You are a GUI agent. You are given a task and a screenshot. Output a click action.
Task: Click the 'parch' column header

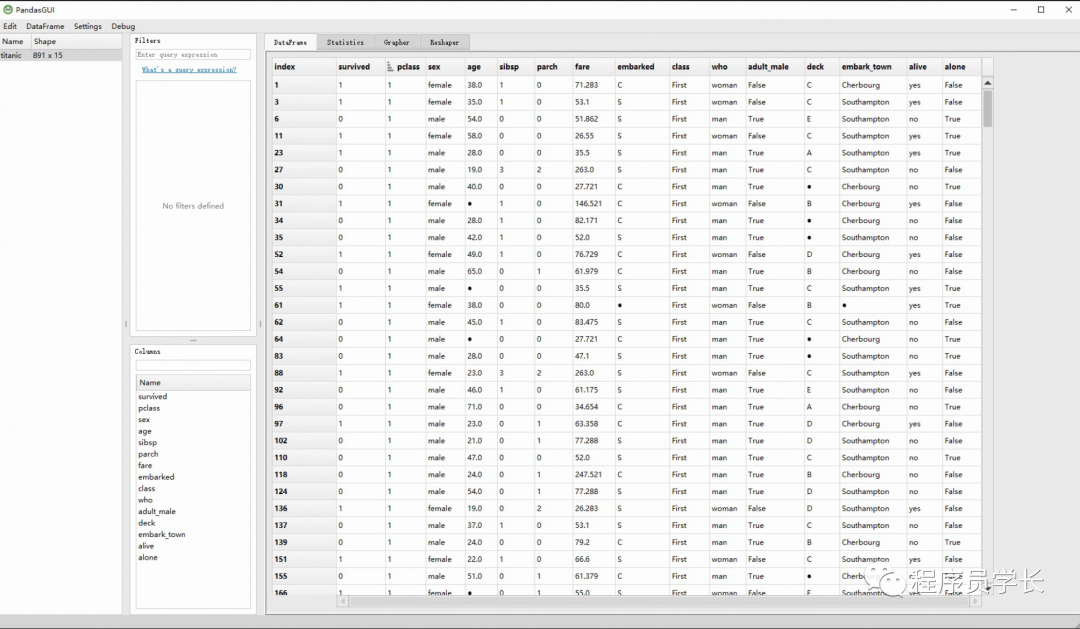pos(553,67)
